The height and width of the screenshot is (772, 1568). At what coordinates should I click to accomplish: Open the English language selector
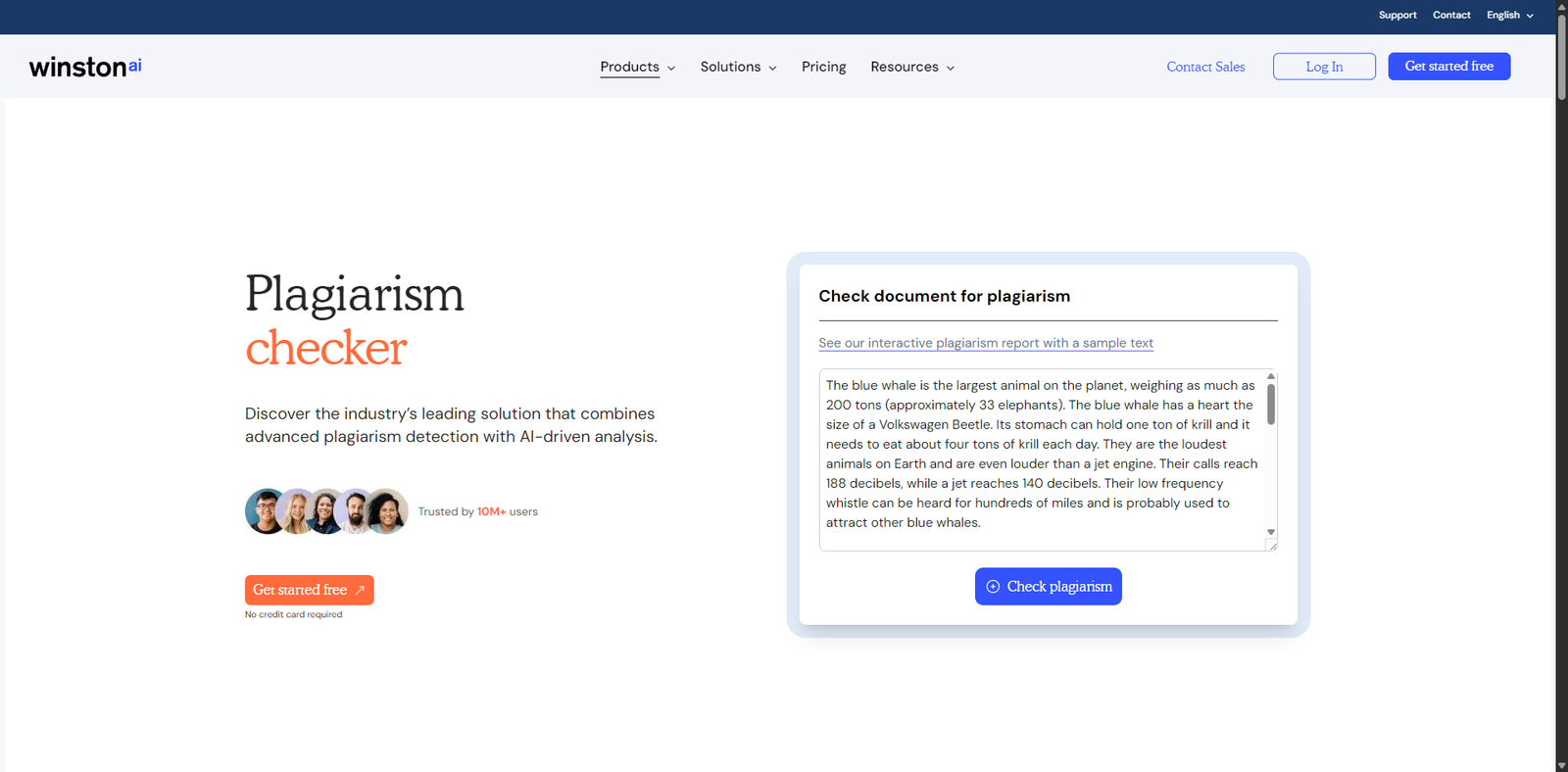click(x=1509, y=15)
